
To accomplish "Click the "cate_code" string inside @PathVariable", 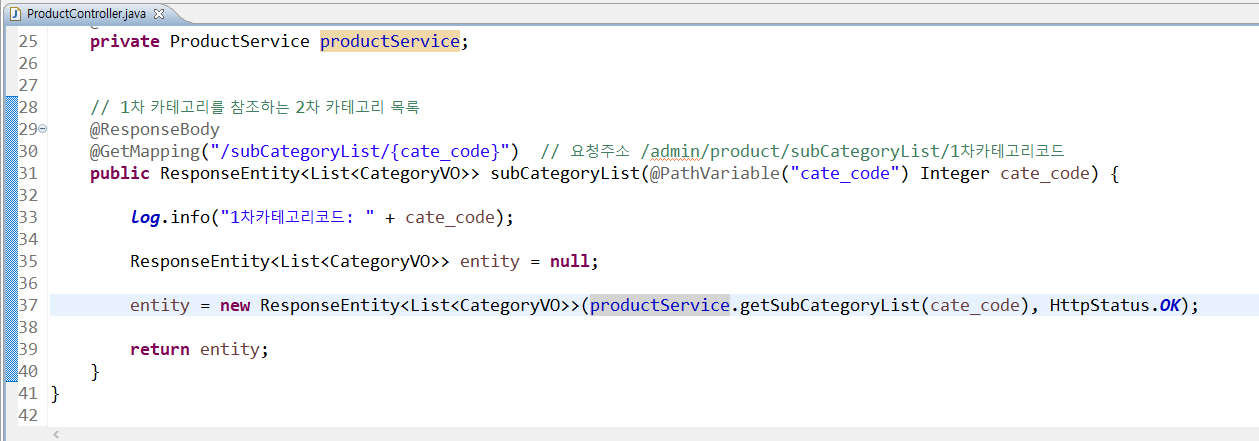I will click(845, 173).
